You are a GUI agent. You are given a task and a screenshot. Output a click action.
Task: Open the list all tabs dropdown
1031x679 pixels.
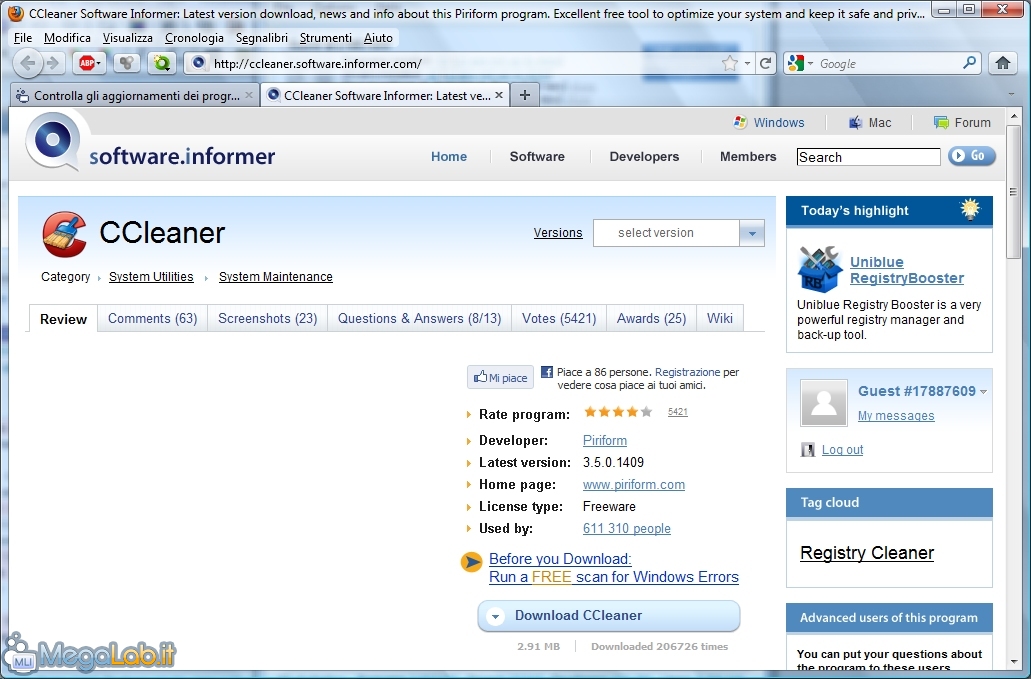(x=1011, y=95)
